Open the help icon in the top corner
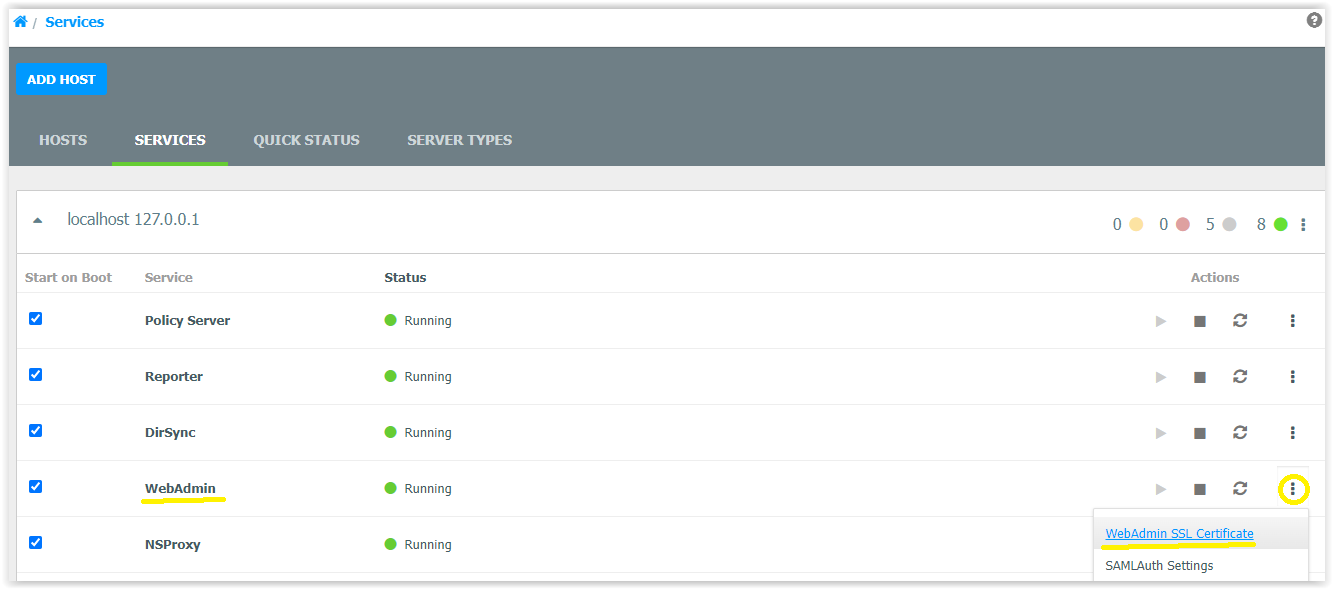The image size is (1333, 589). click(x=1314, y=19)
